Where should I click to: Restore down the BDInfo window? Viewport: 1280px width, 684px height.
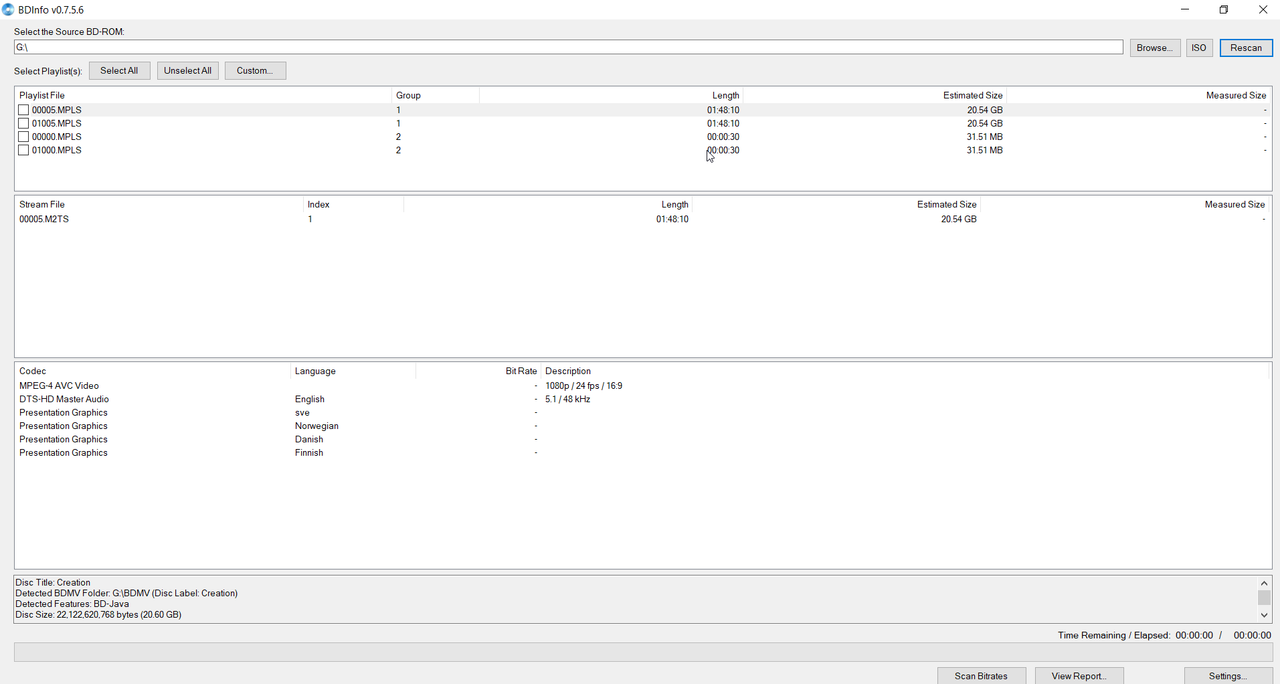(x=1223, y=9)
